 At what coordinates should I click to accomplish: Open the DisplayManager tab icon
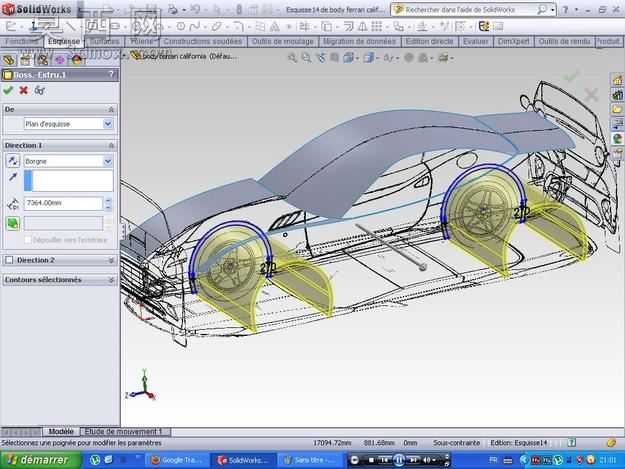(77, 60)
